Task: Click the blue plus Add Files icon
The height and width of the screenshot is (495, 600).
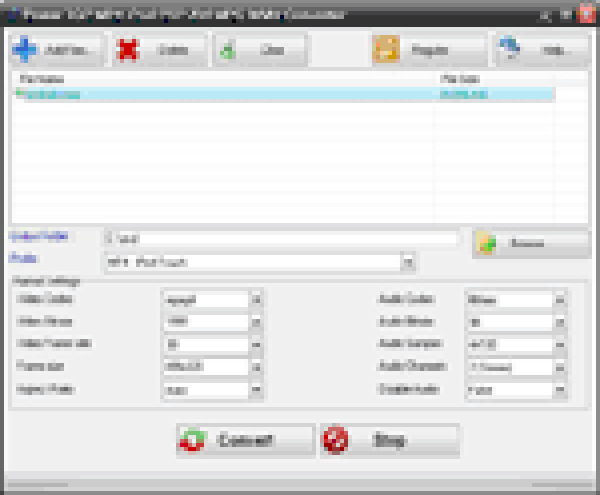Action: pos(24,49)
